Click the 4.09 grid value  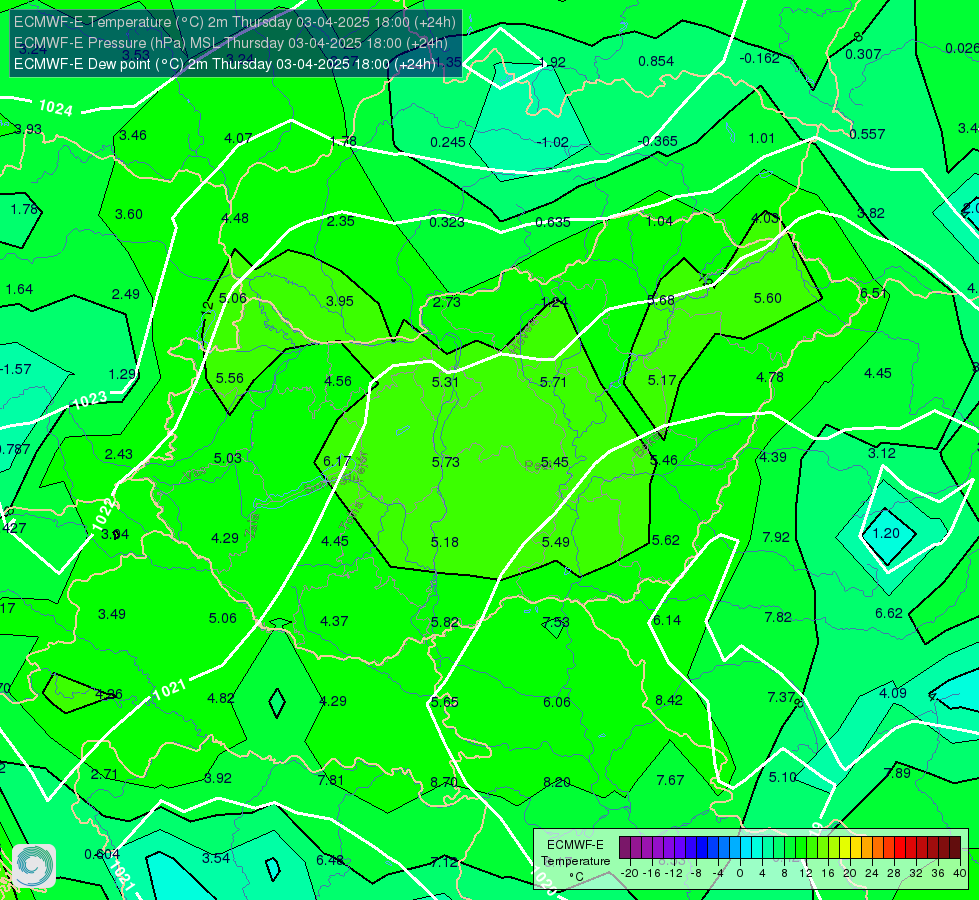coord(892,693)
